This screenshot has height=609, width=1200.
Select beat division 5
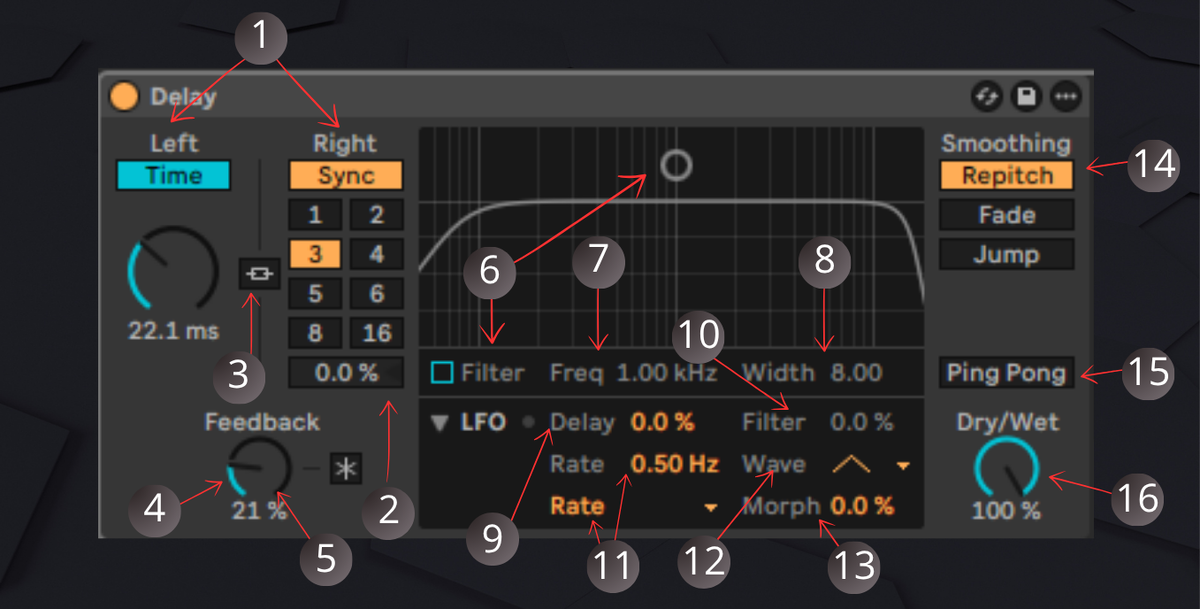(315, 293)
